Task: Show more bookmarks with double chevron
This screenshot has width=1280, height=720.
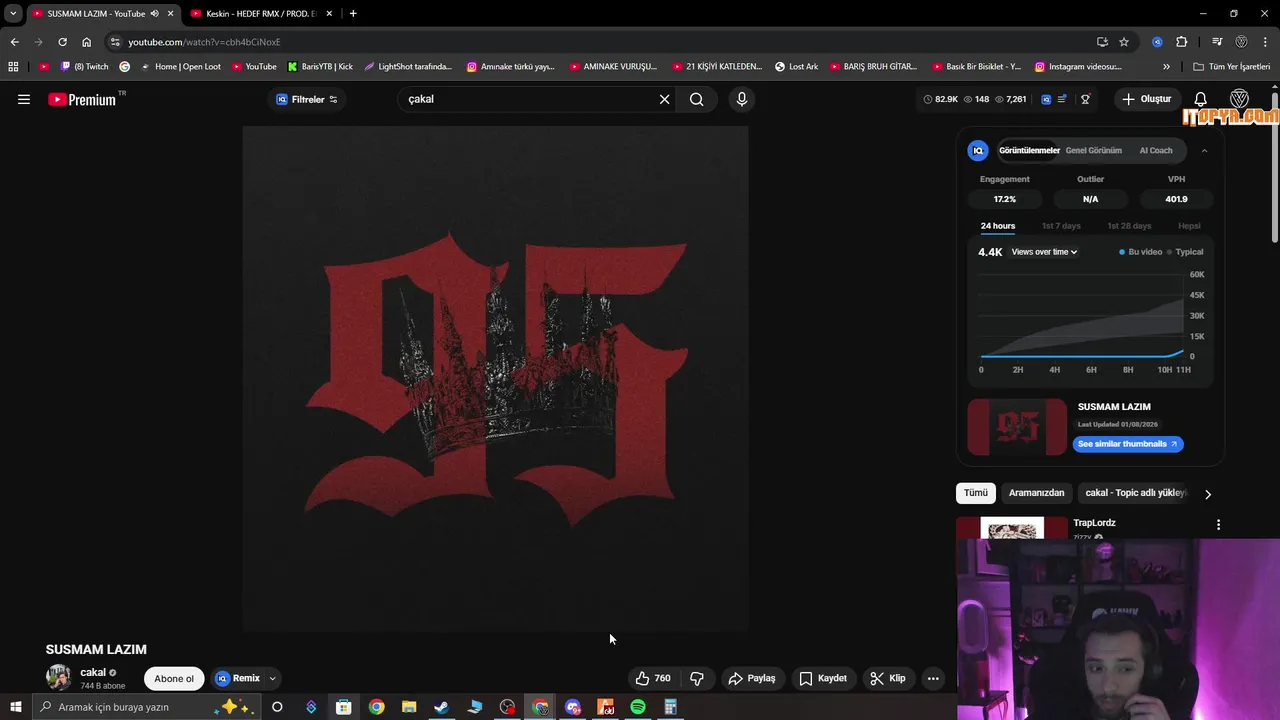Action: click(x=1166, y=67)
